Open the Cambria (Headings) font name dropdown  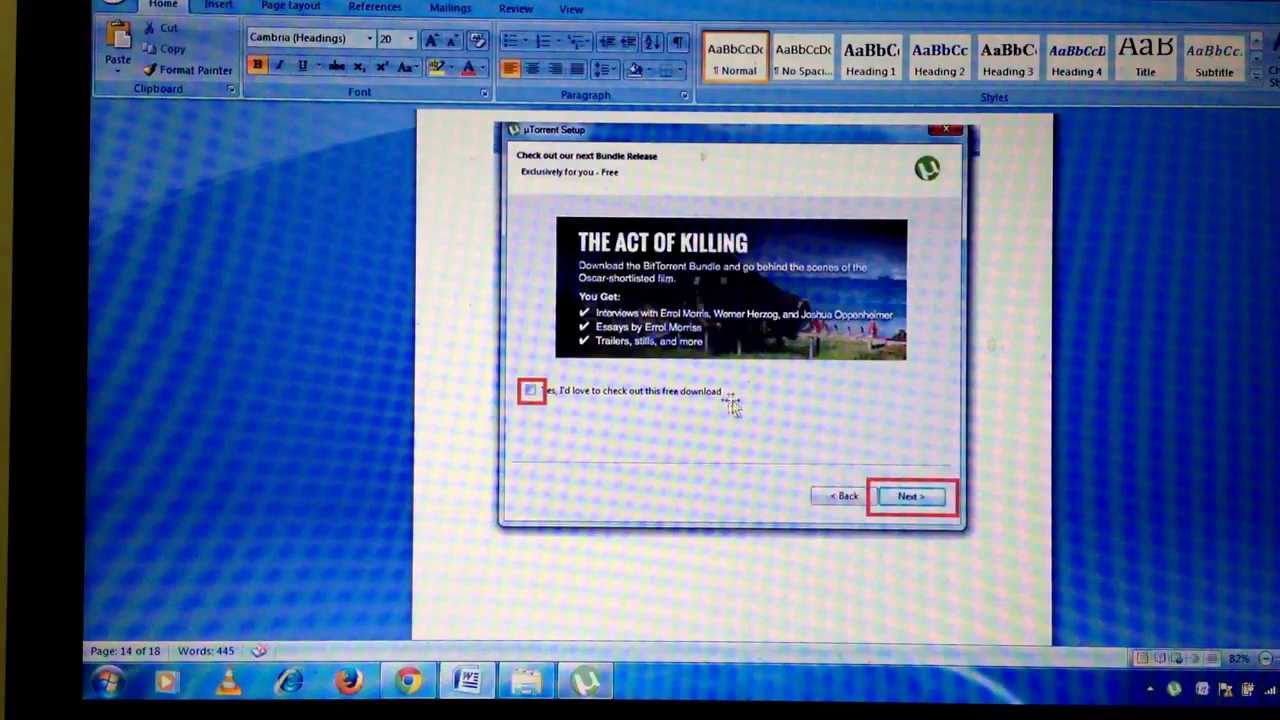(369, 39)
